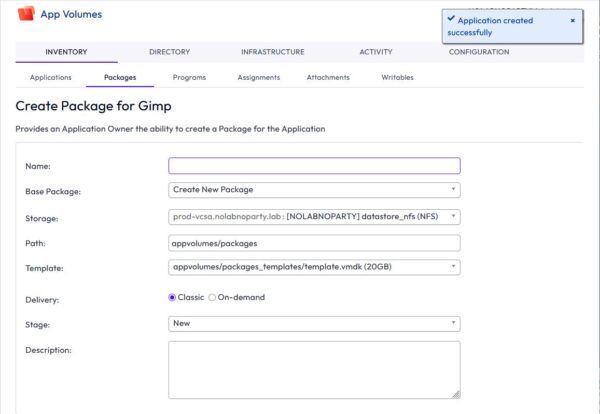Switch to the Attachments sub-tab
The image size is (600, 414).
(328, 77)
